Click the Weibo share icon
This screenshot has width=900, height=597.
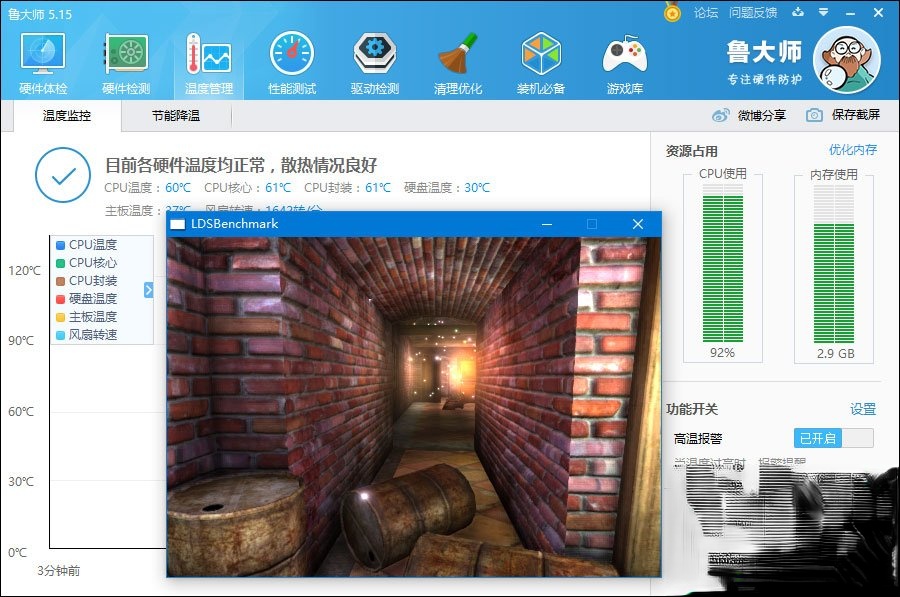click(x=720, y=115)
